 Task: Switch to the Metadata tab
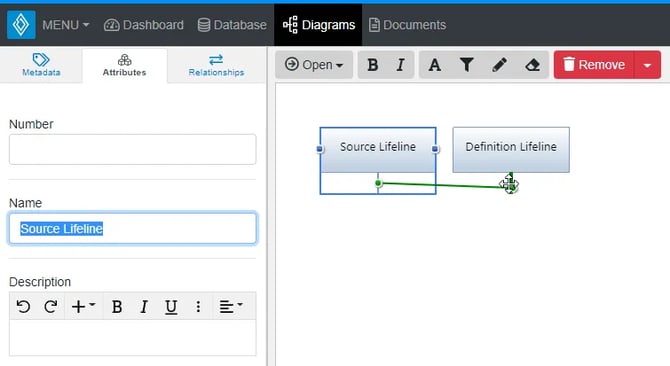coord(41,65)
